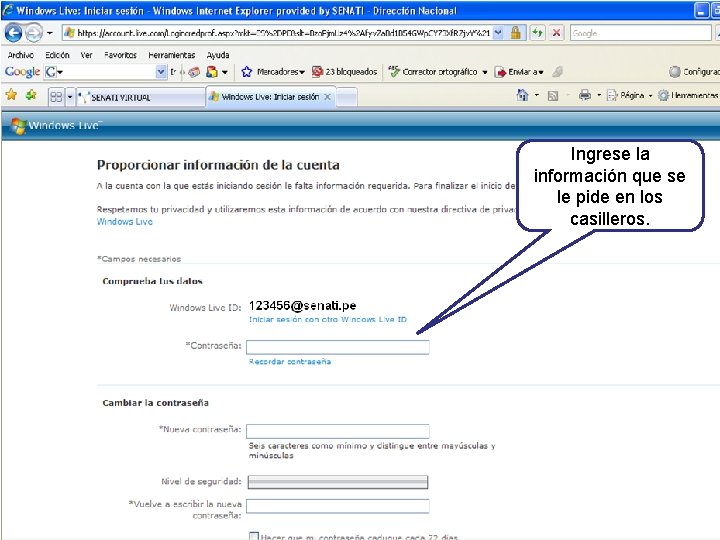Click the Cambiar la contraseña section heading
Viewport: 720px width, 540px height.
coord(156,403)
